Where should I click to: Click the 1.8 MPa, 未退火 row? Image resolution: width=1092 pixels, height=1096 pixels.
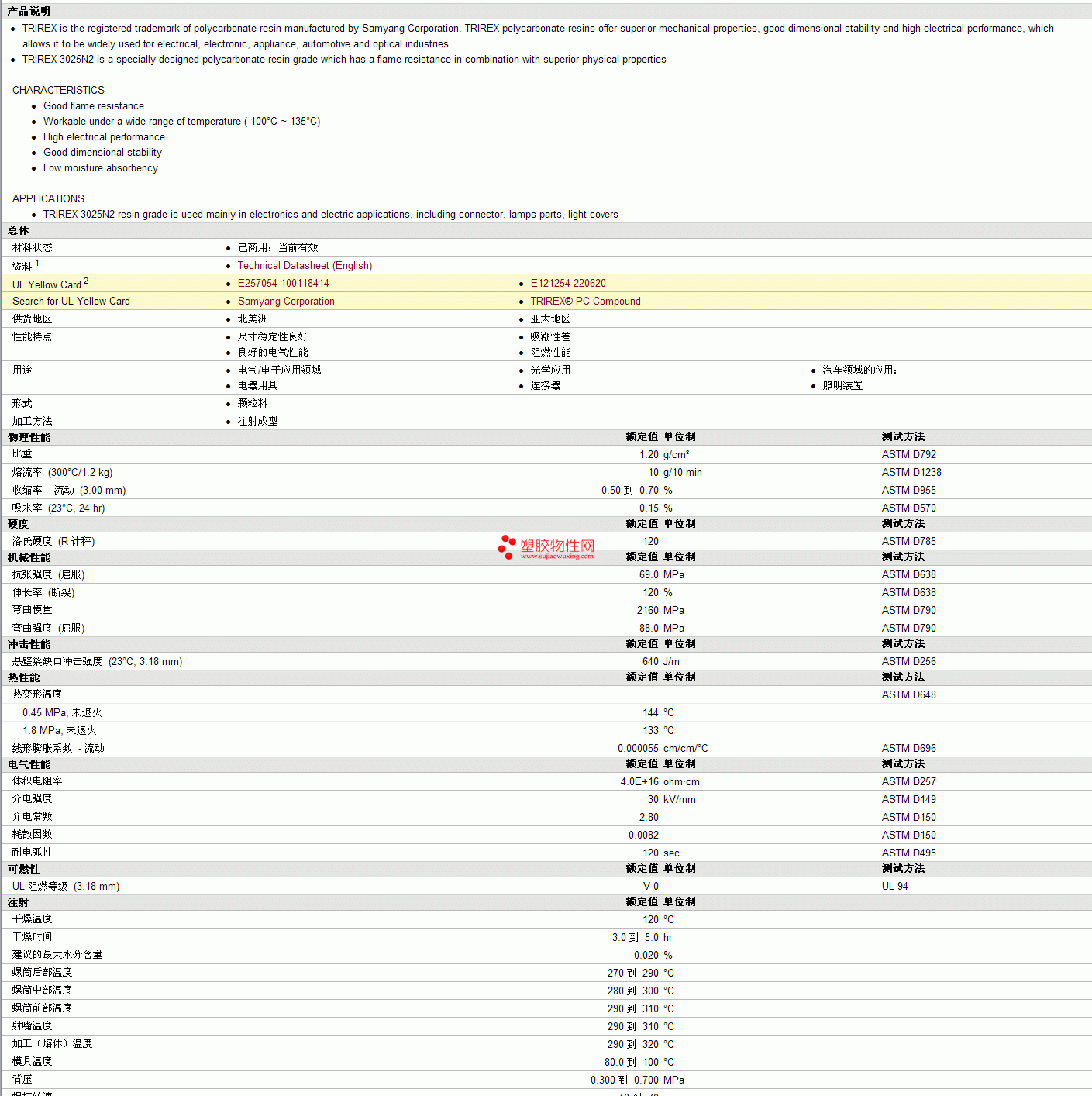pos(60,730)
